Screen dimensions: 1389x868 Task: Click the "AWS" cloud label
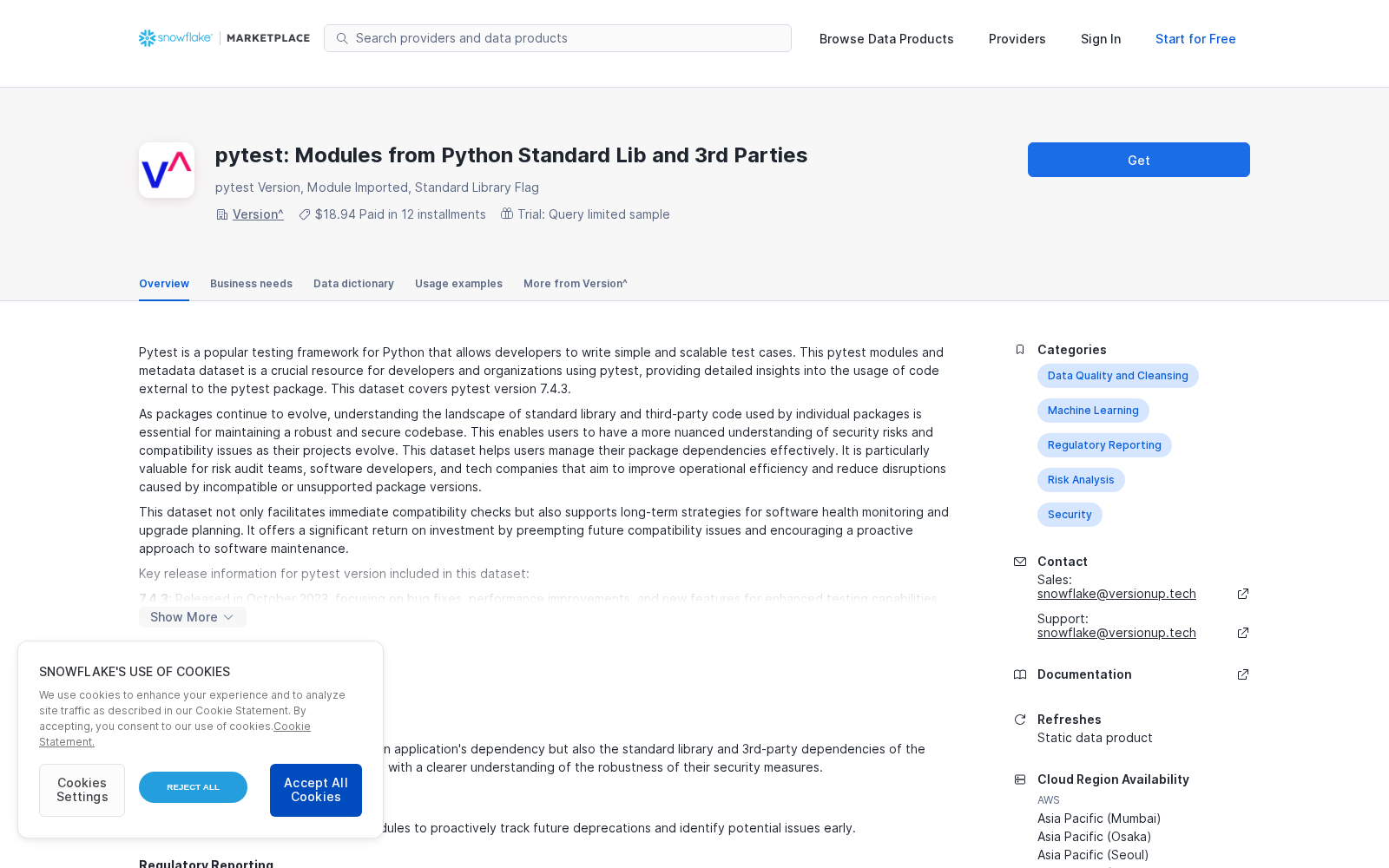pos(1049,800)
